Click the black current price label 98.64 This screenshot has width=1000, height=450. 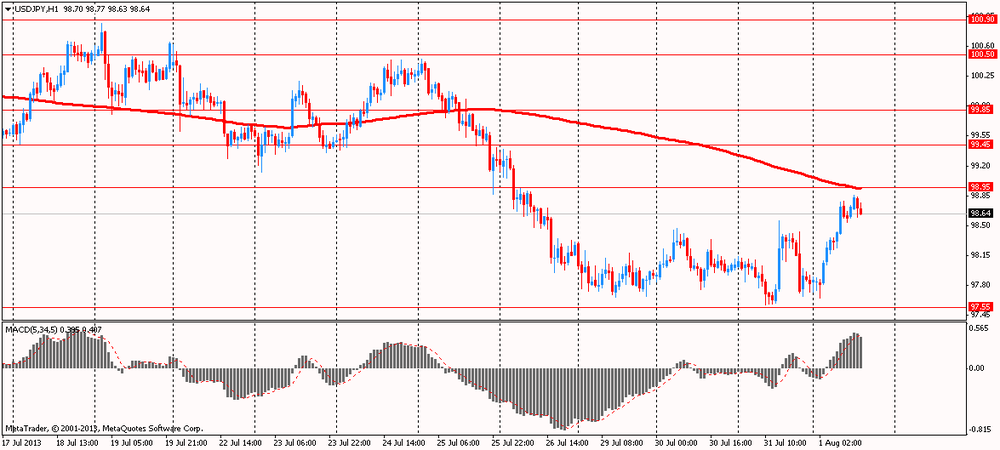pos(979,214)
